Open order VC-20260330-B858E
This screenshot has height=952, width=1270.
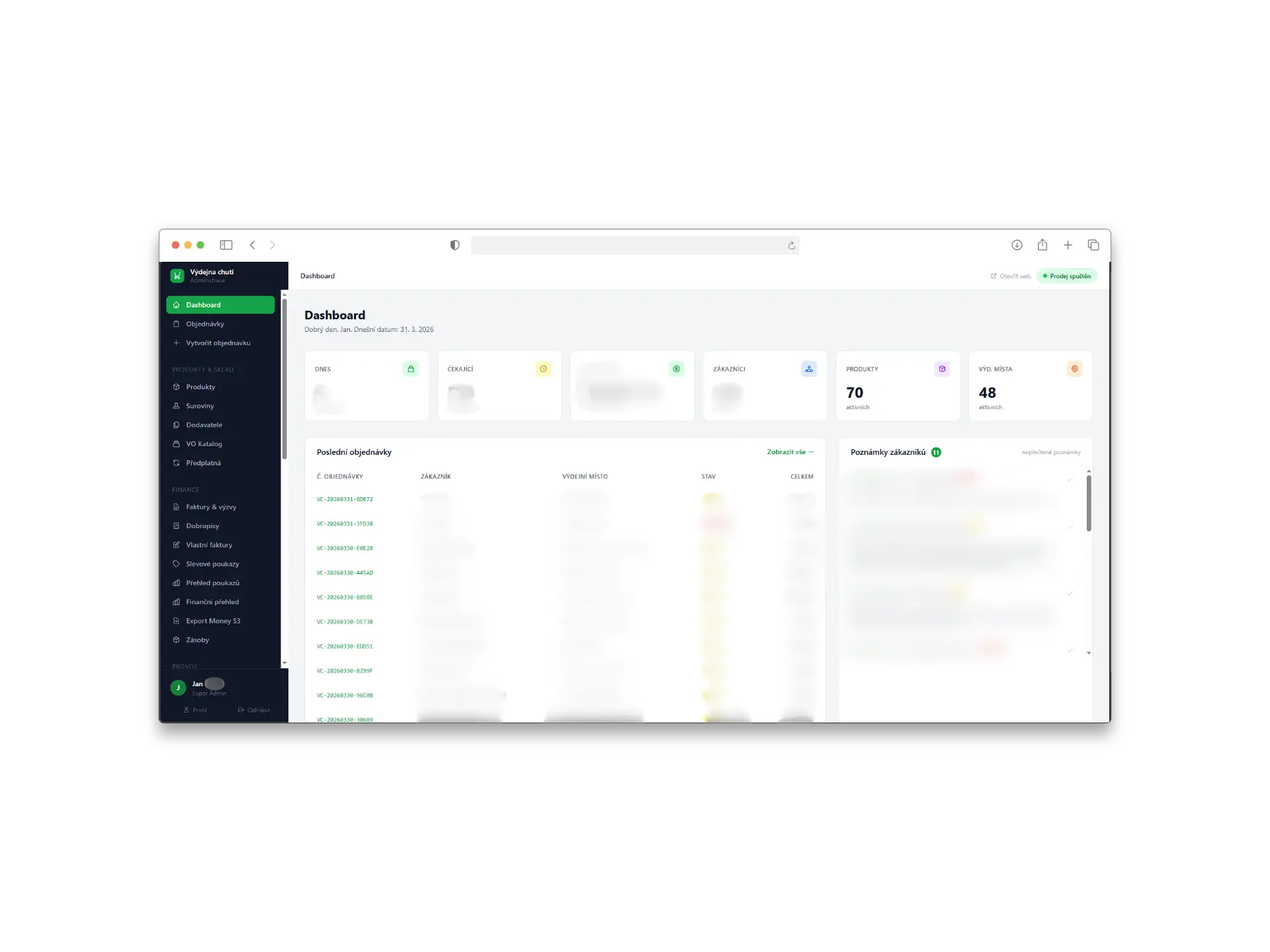tap(345, 598)
